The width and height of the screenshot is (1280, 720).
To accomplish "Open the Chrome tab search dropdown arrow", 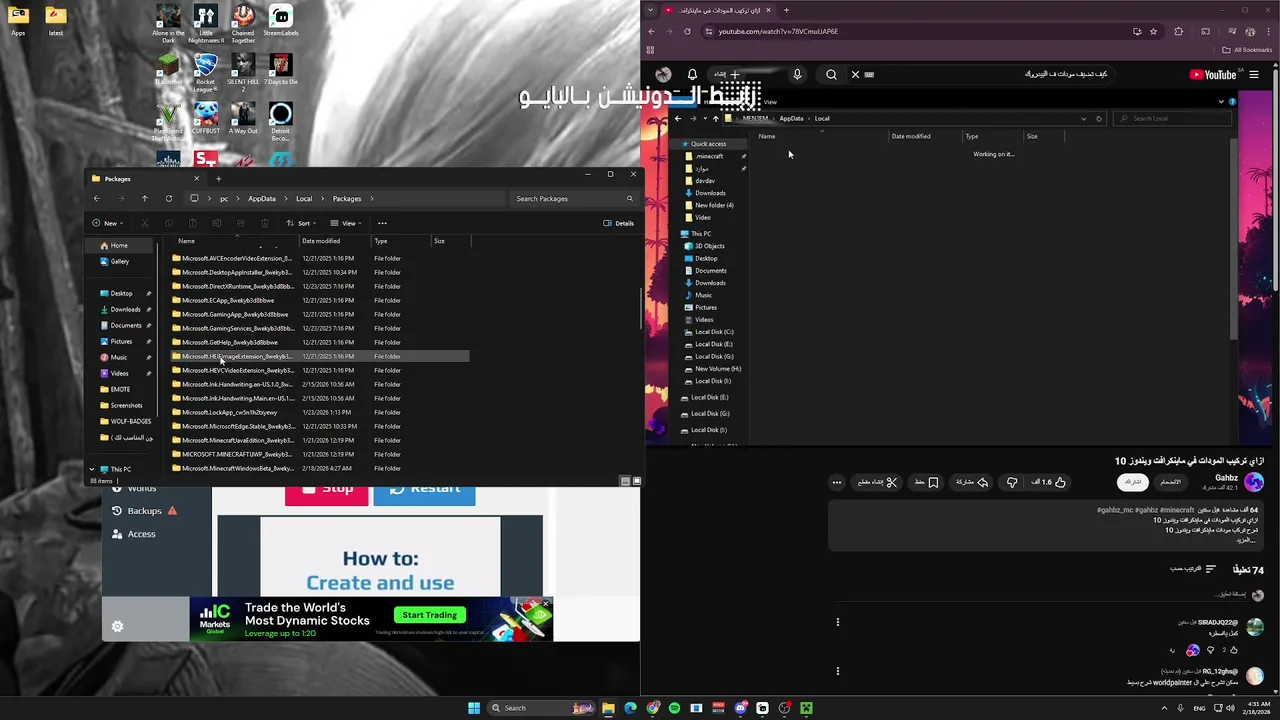I will tap(651, 10).
